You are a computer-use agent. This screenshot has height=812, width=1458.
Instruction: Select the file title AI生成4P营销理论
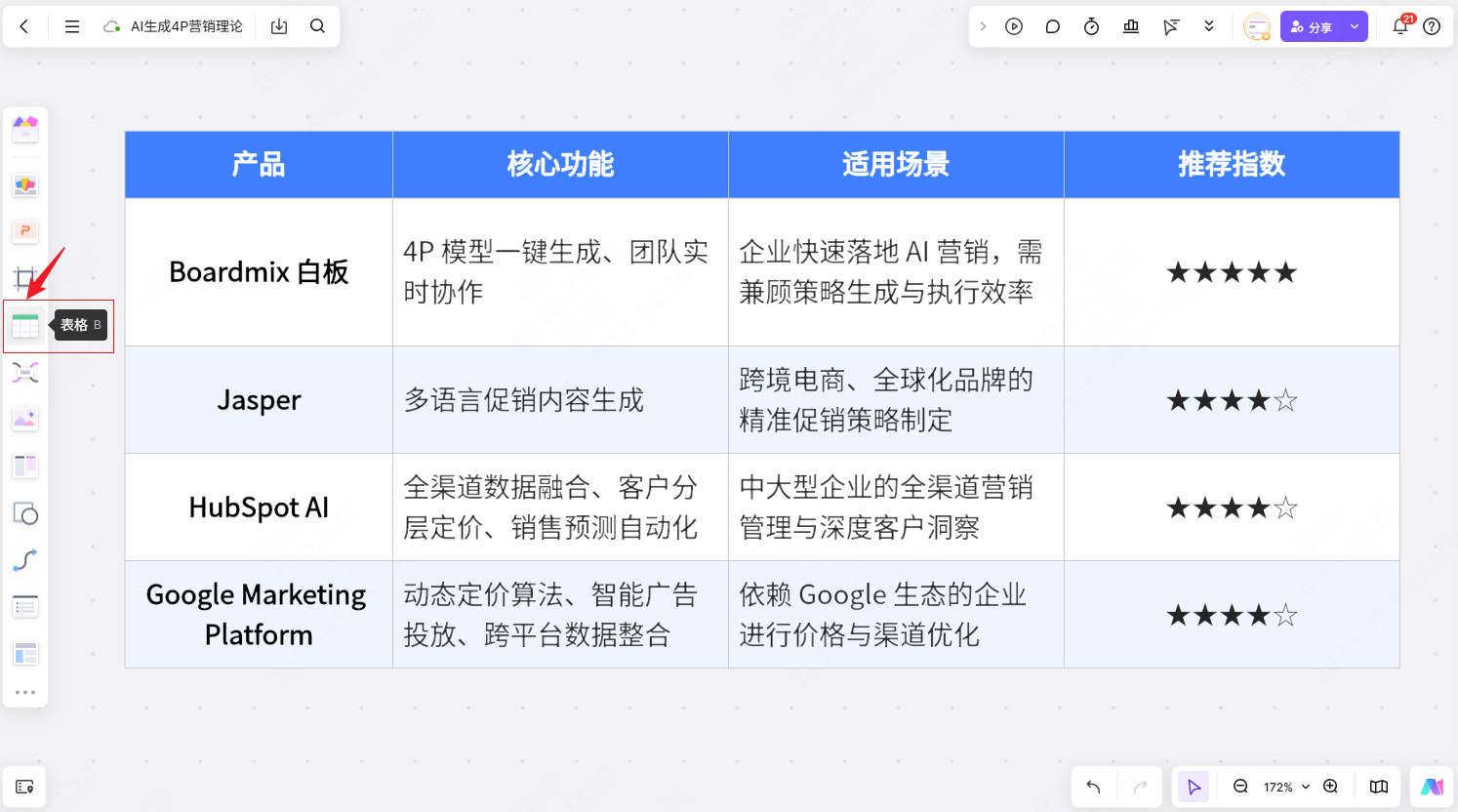tap(186, 26)
